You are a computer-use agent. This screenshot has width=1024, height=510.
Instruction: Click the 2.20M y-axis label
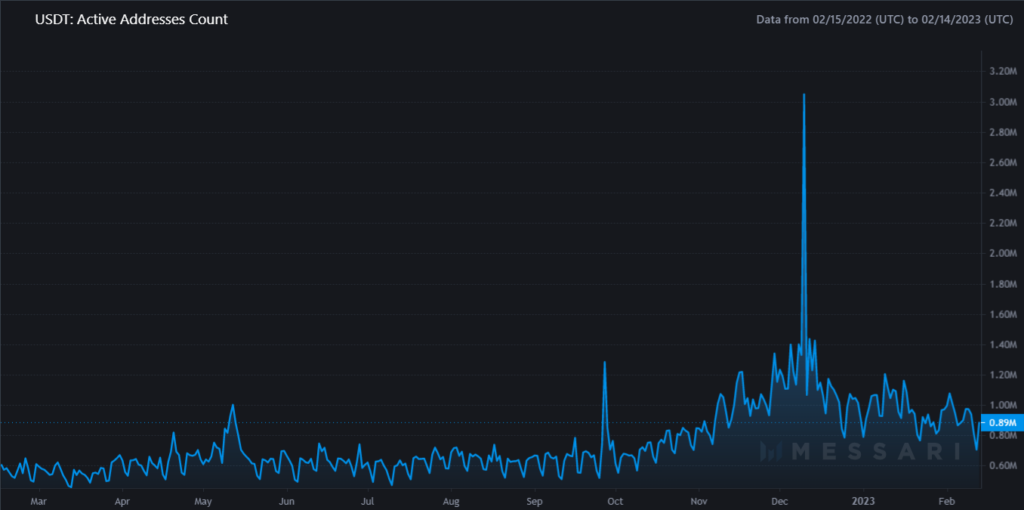pyautogui.click(x=1002, y=223)
